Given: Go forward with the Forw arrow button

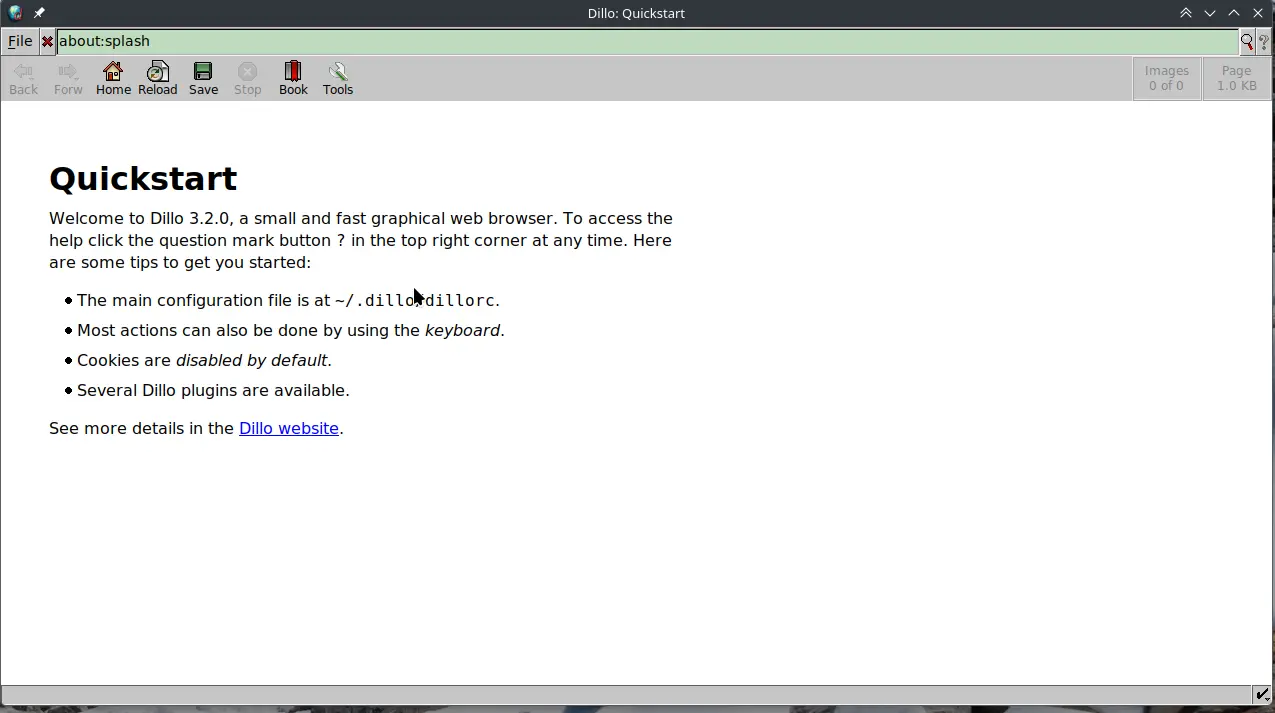Looking at the screenshot, I should [68, 79].
